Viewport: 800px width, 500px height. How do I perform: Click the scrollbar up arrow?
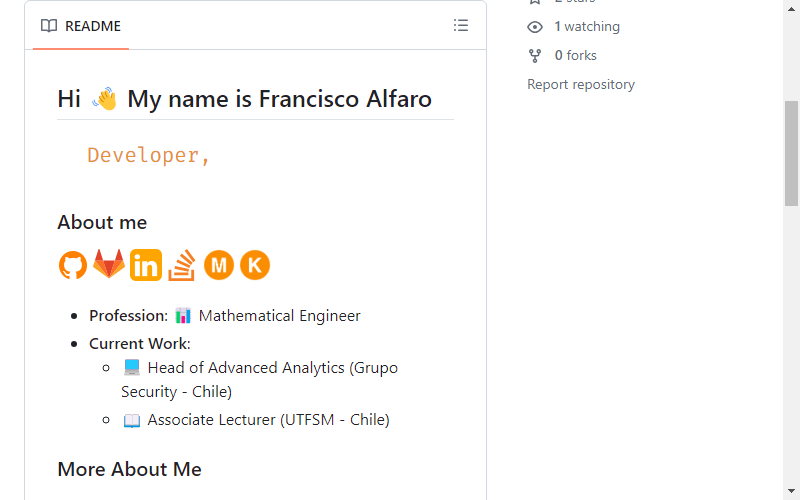(791, 9)
